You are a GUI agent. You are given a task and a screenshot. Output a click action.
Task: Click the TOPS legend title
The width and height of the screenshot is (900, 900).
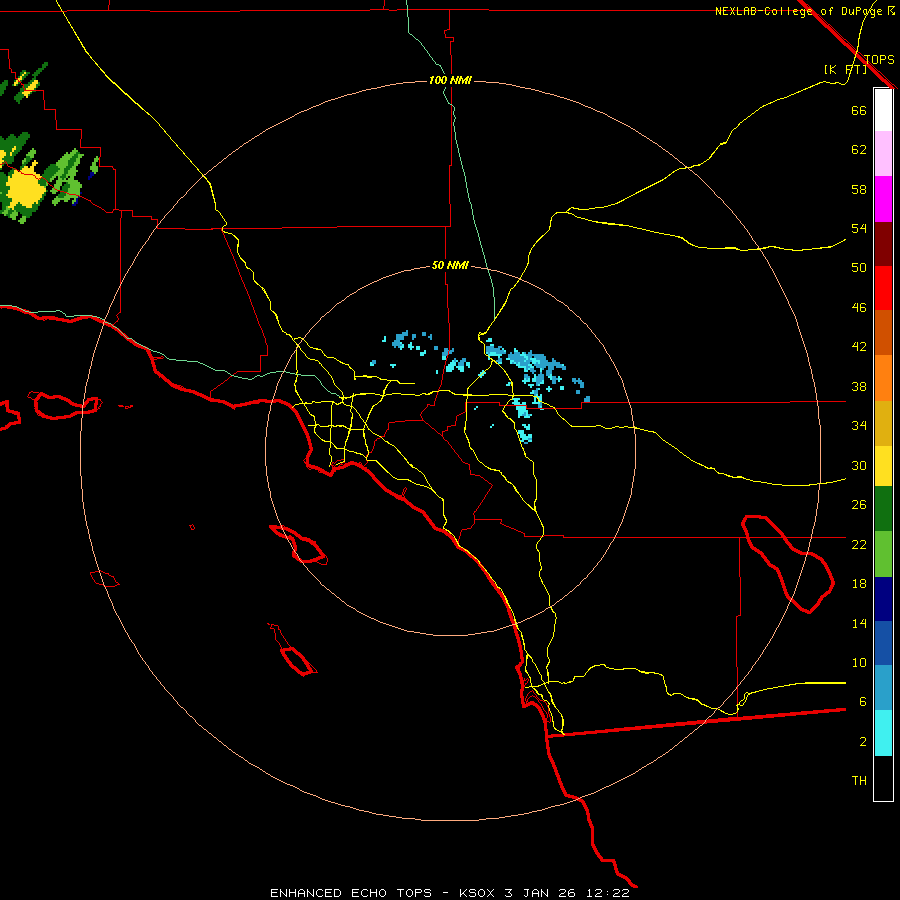pos(879,59)
